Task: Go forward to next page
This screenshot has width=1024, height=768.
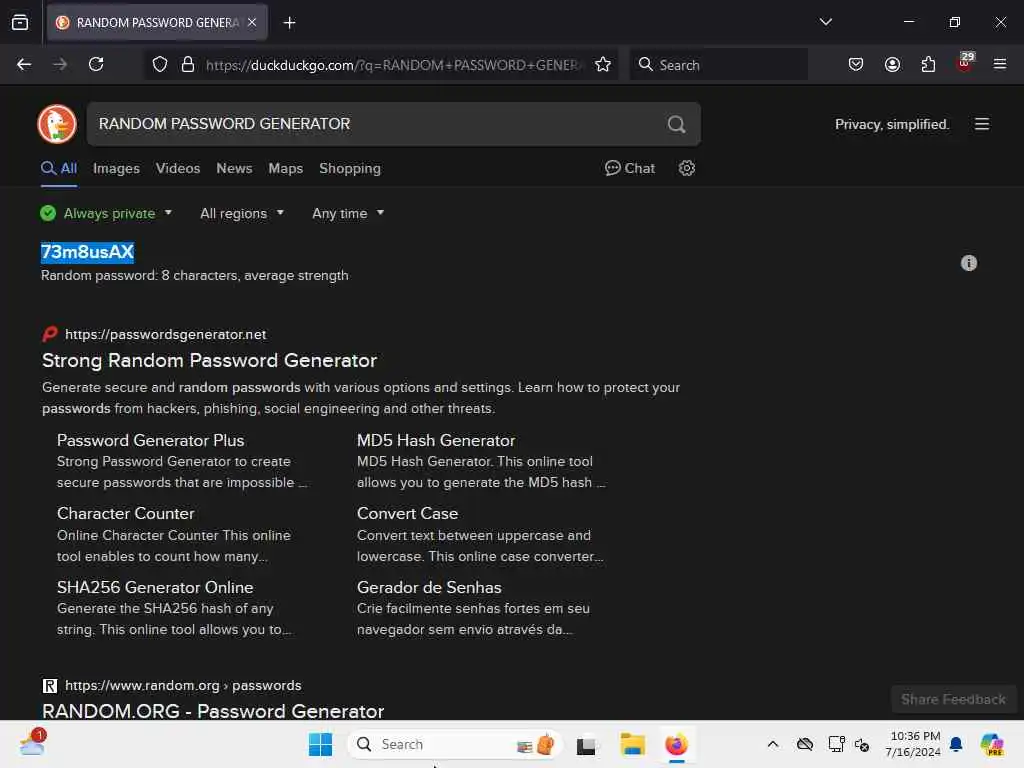Action: click(x=60, y=64)
